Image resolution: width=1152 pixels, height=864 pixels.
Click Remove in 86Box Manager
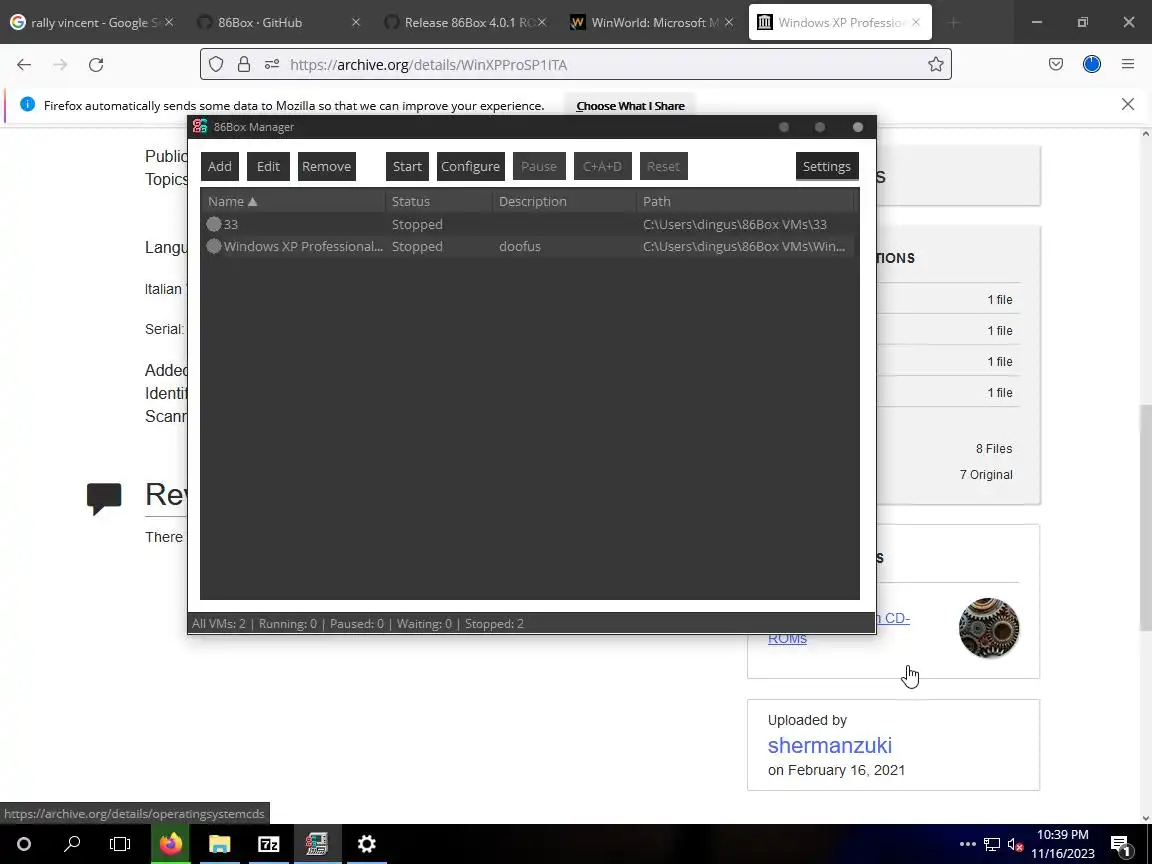(326, 166)
